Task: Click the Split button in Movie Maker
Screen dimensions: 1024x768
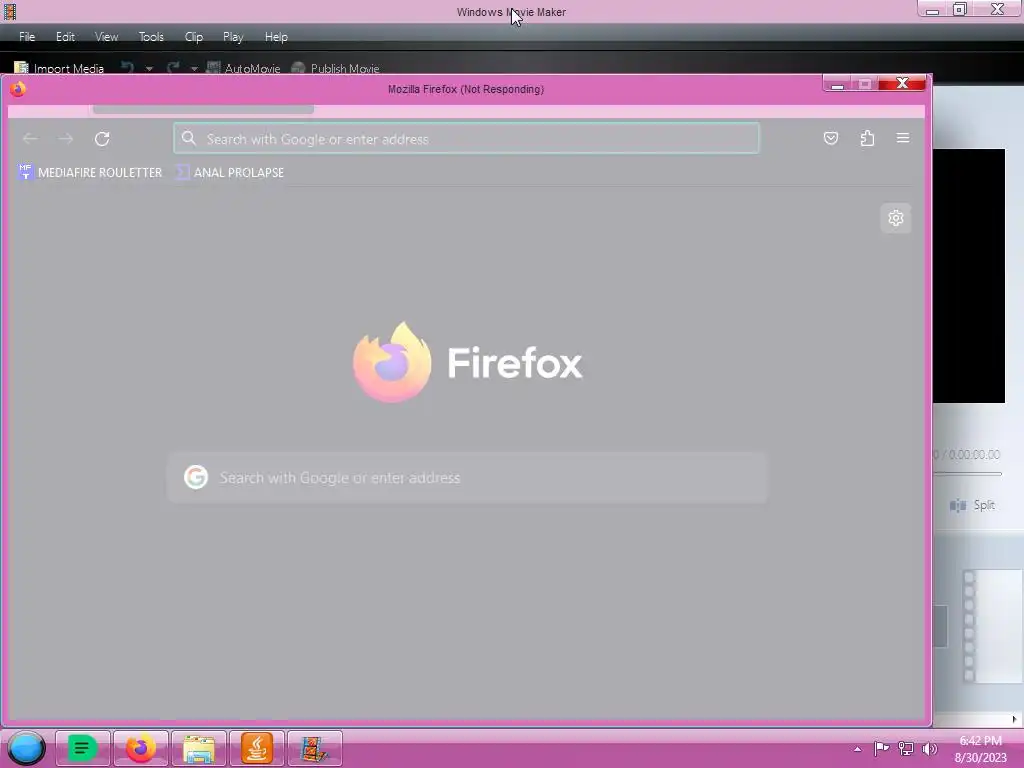Action: point(972,505)
